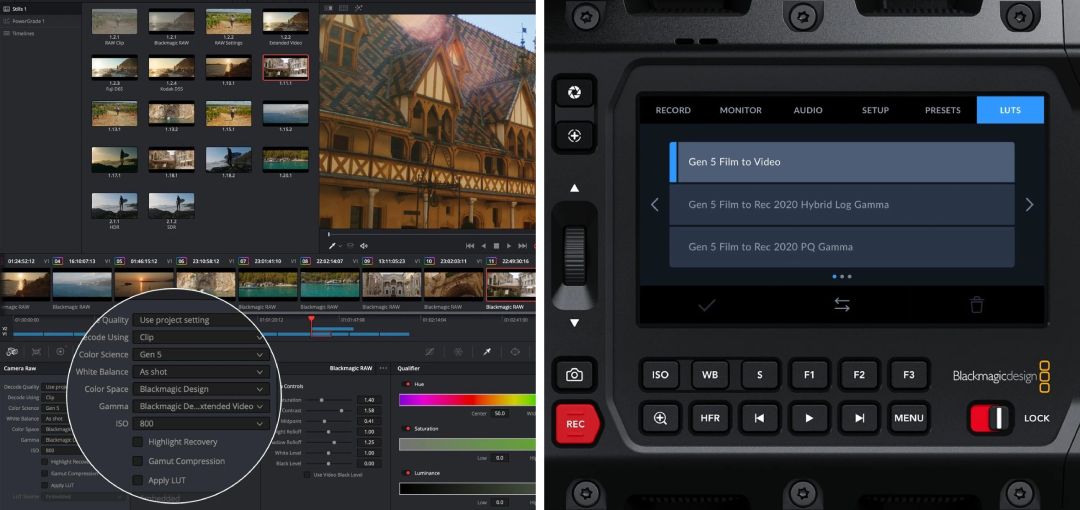Open the PowerGrade 1 album in the sidebar

28,21
